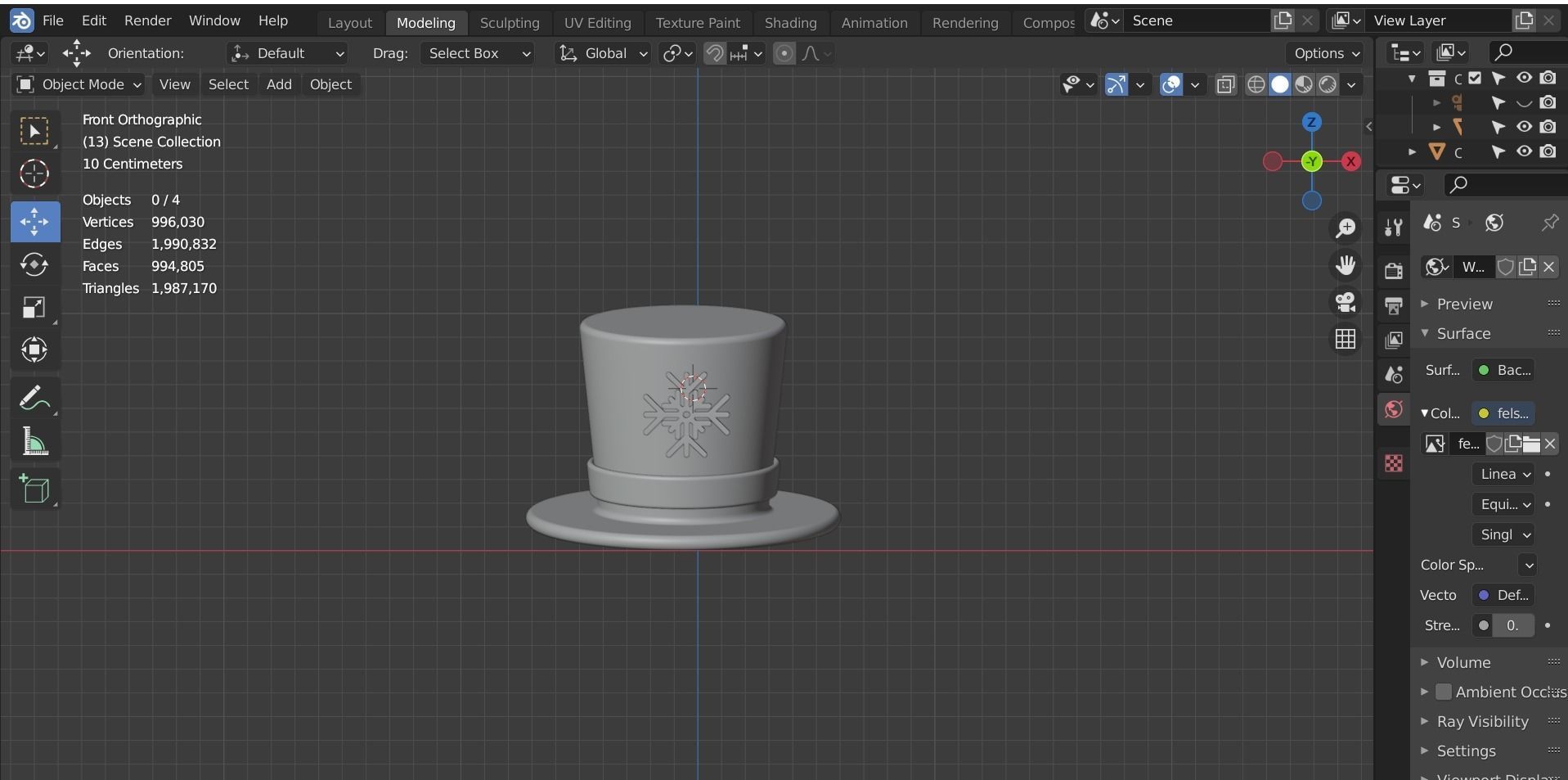Click the perspective/orthographic grid icon
The height and width of the screenshot is (780, 1568).
tap(1346, 339)
